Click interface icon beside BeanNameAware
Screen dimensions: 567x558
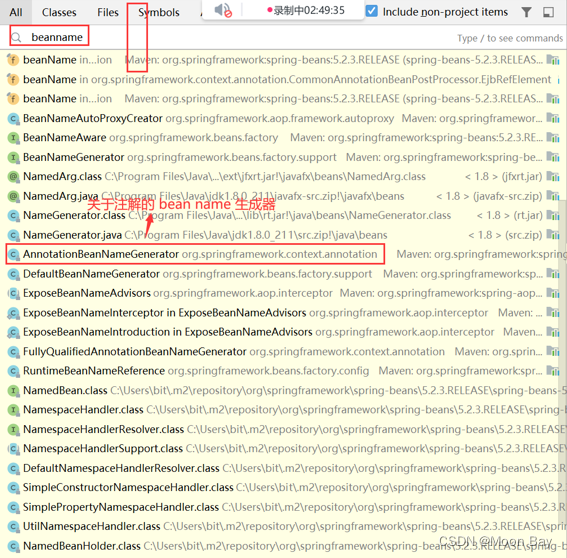13,138
